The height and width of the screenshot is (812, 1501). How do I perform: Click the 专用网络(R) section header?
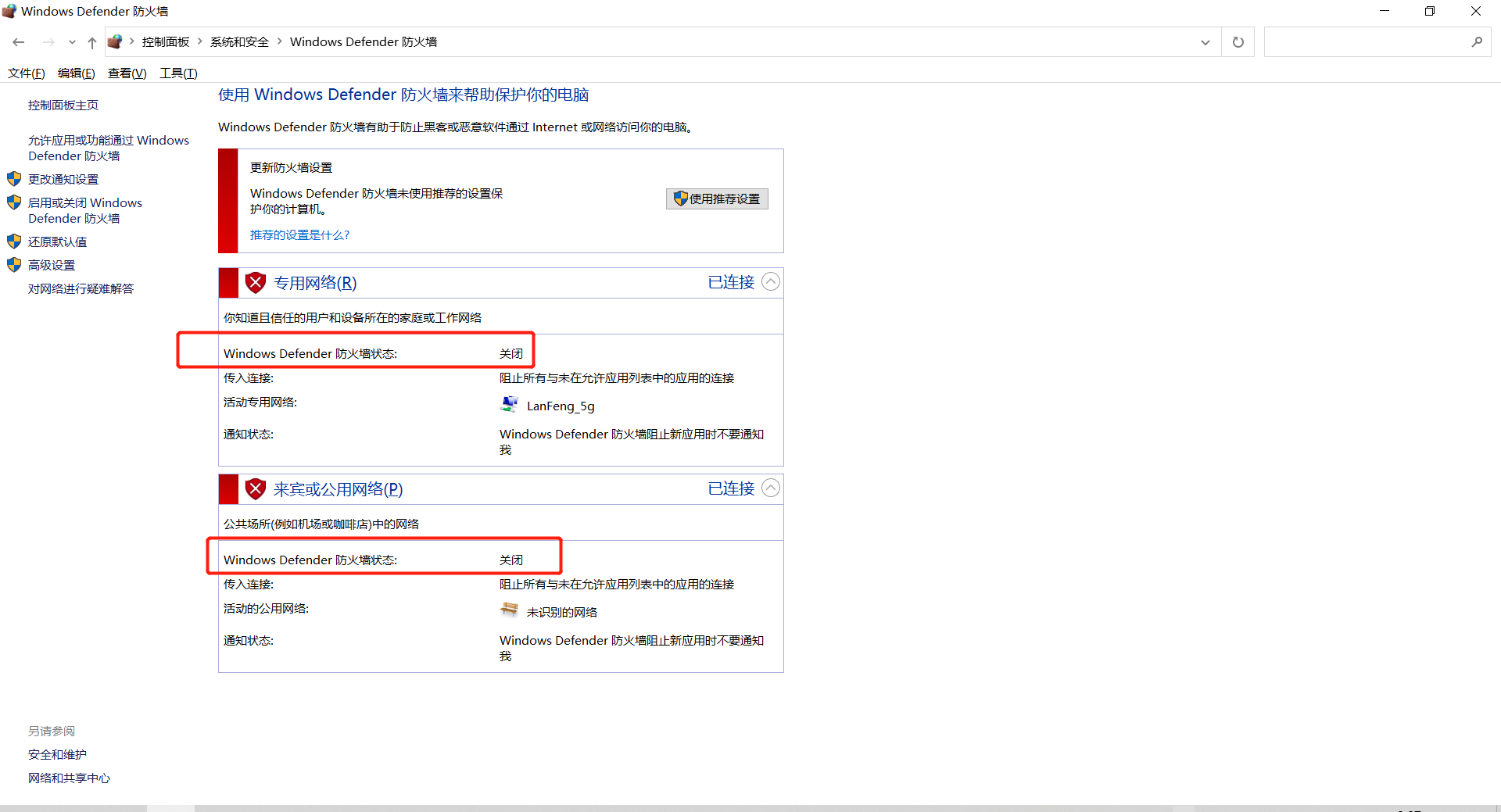click(315, 283)
